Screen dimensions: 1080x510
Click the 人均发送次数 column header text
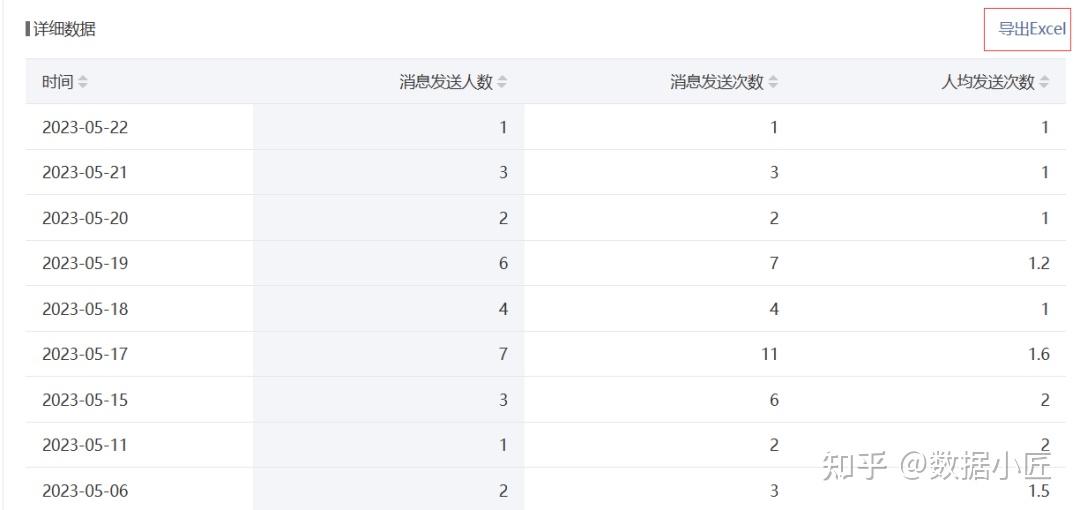988,82
